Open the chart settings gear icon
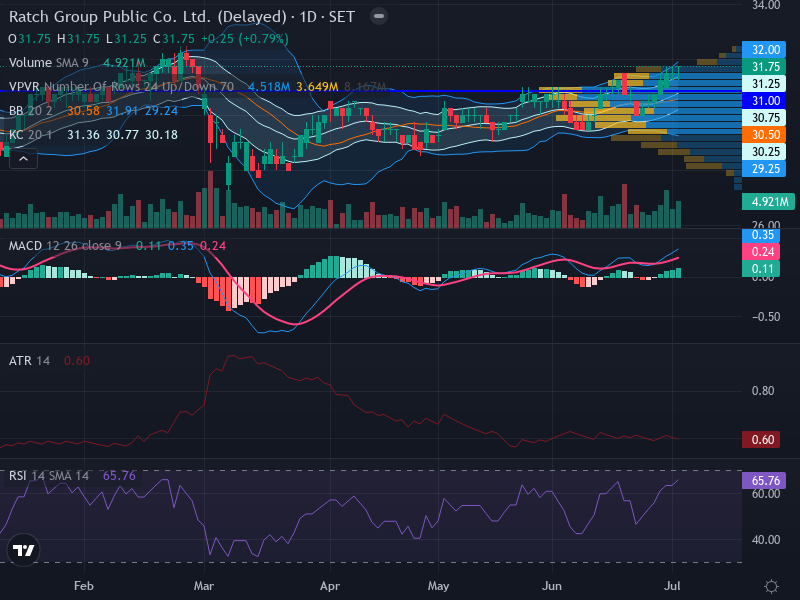Viewport: 800px width, 600px height. coord(771,586)
